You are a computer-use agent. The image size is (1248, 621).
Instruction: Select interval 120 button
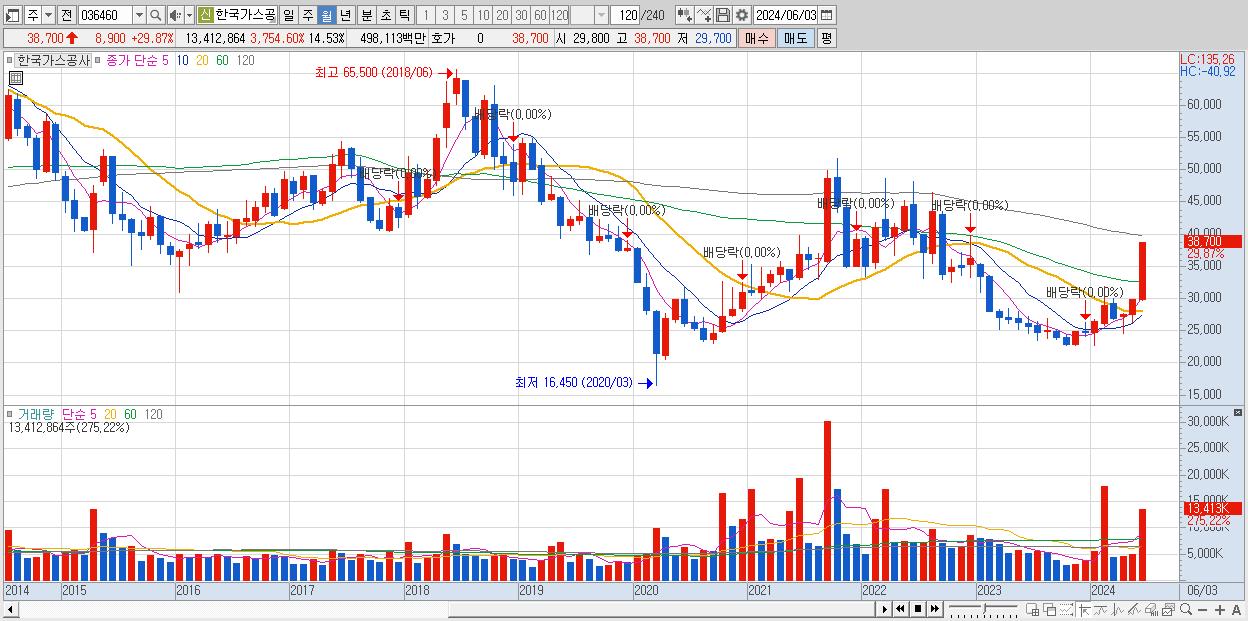(559, 15)
